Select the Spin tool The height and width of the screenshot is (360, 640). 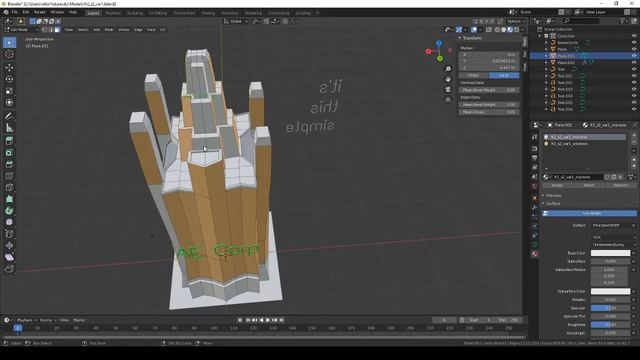pyautogui.click(x=9, y=211)
